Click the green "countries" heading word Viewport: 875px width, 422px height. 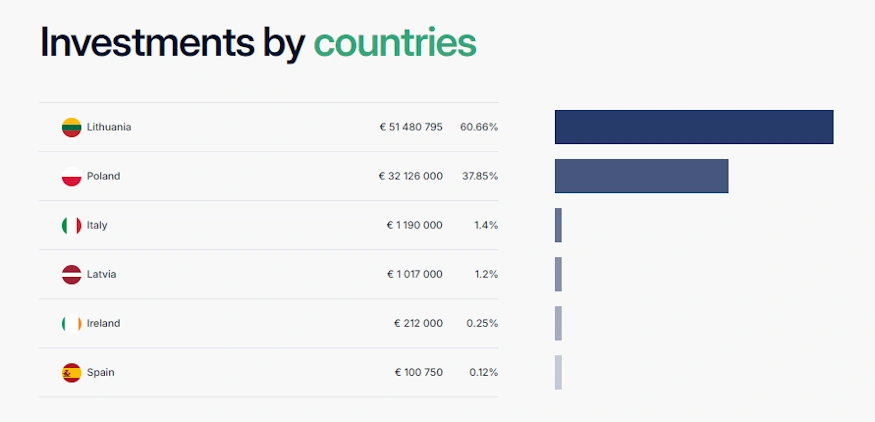point(395,43)
